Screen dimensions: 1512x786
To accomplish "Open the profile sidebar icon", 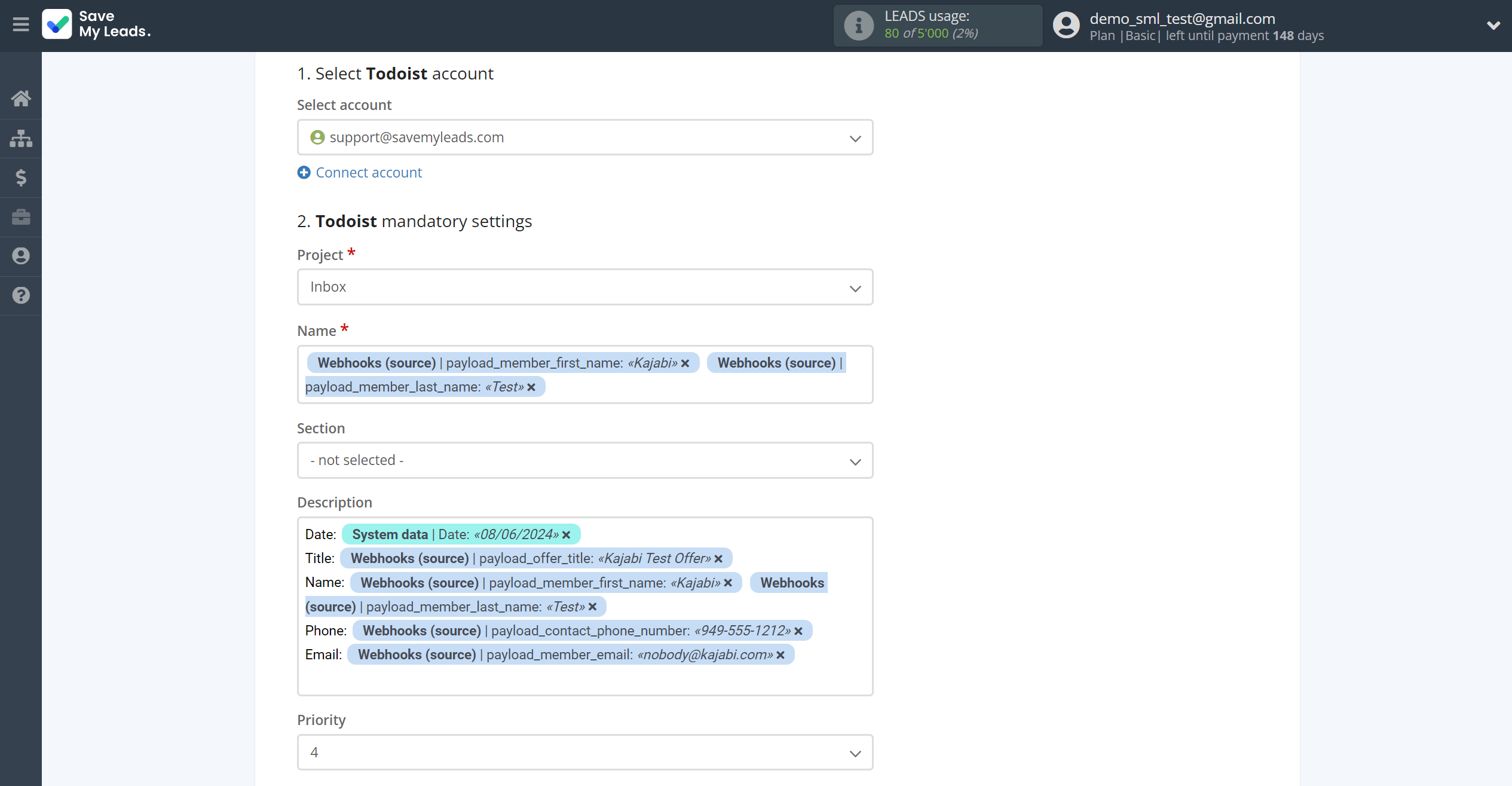I will point(21,256).
